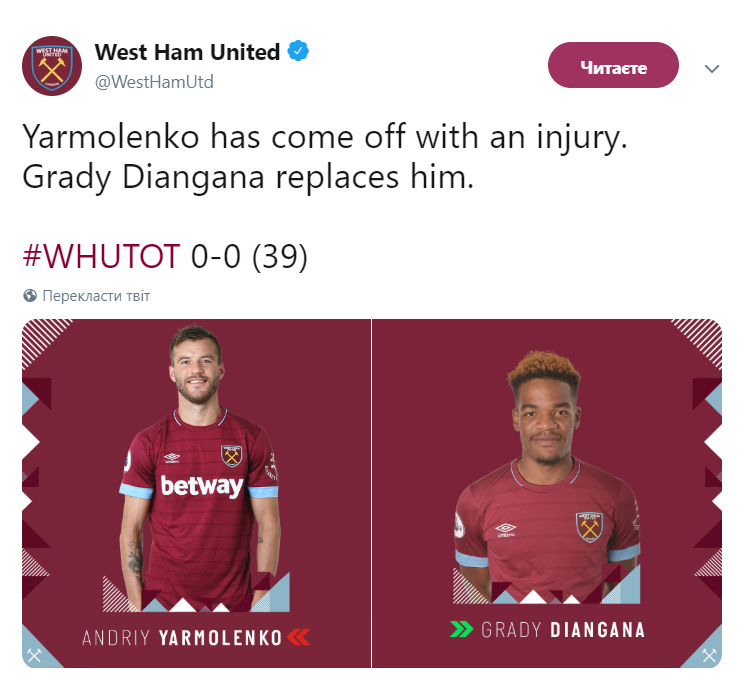Image resolution: width=747 pixels, height=682 pixels.
Task: Open the @WestHamUtd handle link
Action: pos(154,82)
